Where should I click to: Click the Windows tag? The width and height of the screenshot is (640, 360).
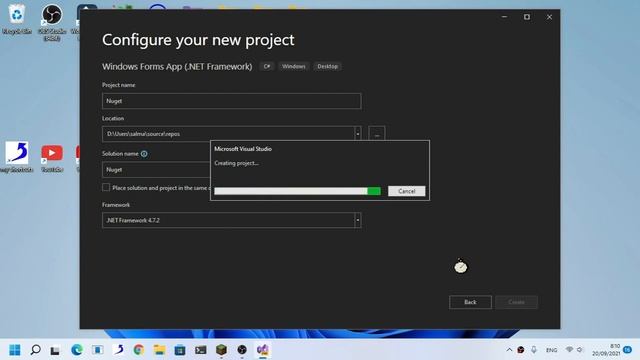tap(293, 66)
